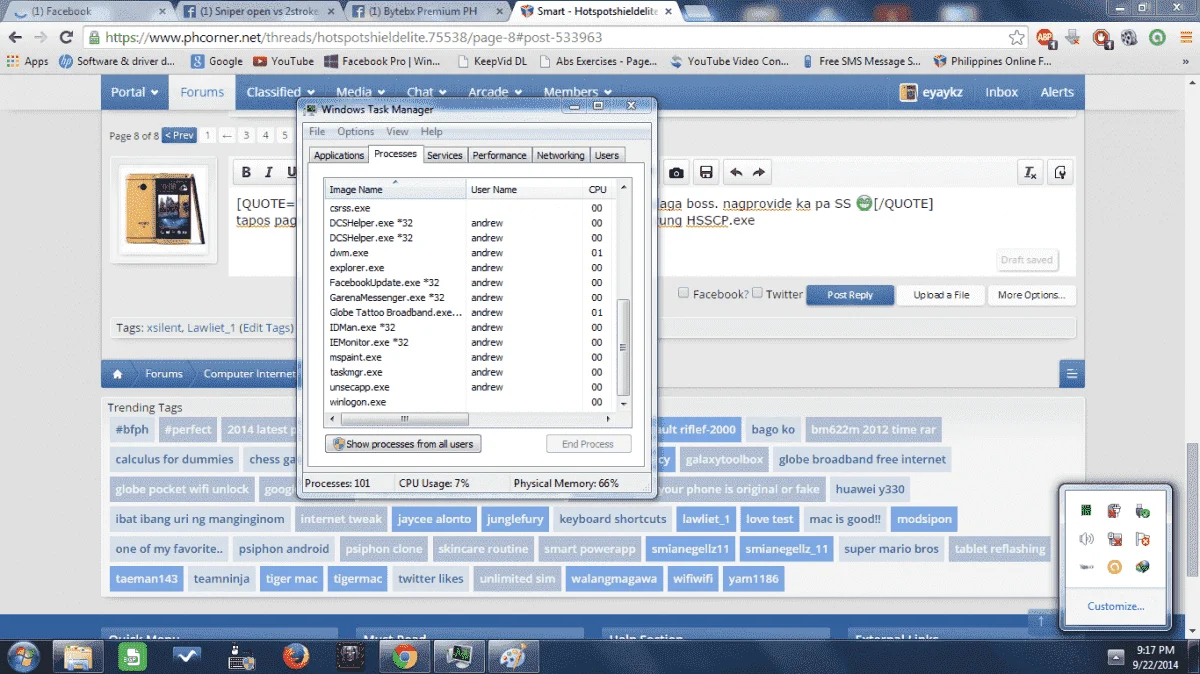This screenshot has height=674, width=1200.
Task: Open the Alerts link
Action: 1057,92
